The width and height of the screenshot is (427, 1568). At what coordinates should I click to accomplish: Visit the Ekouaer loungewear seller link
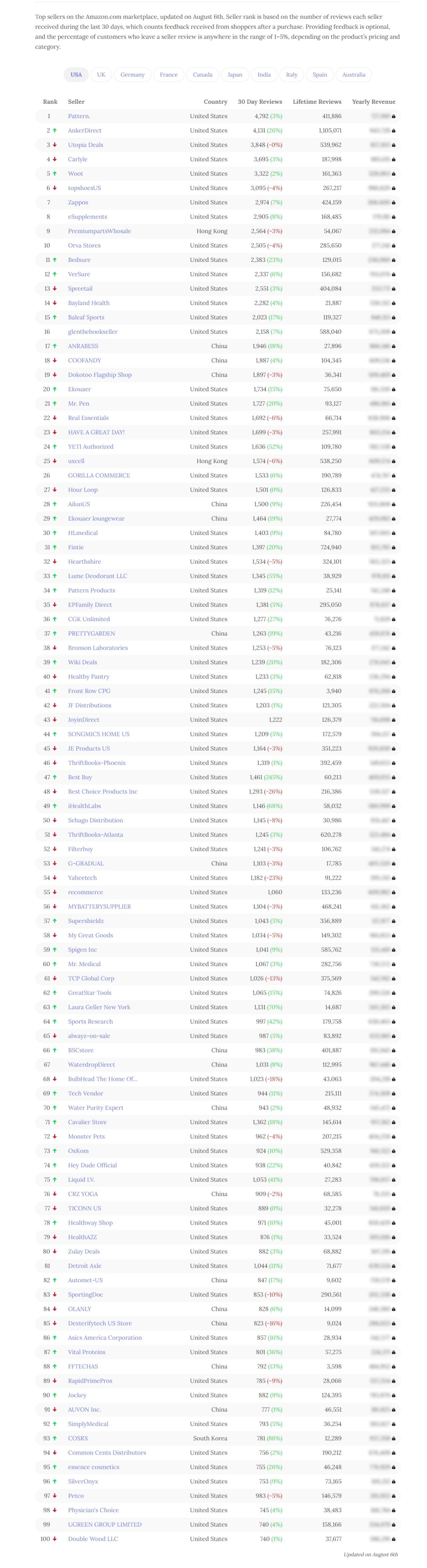click(96, 519)
